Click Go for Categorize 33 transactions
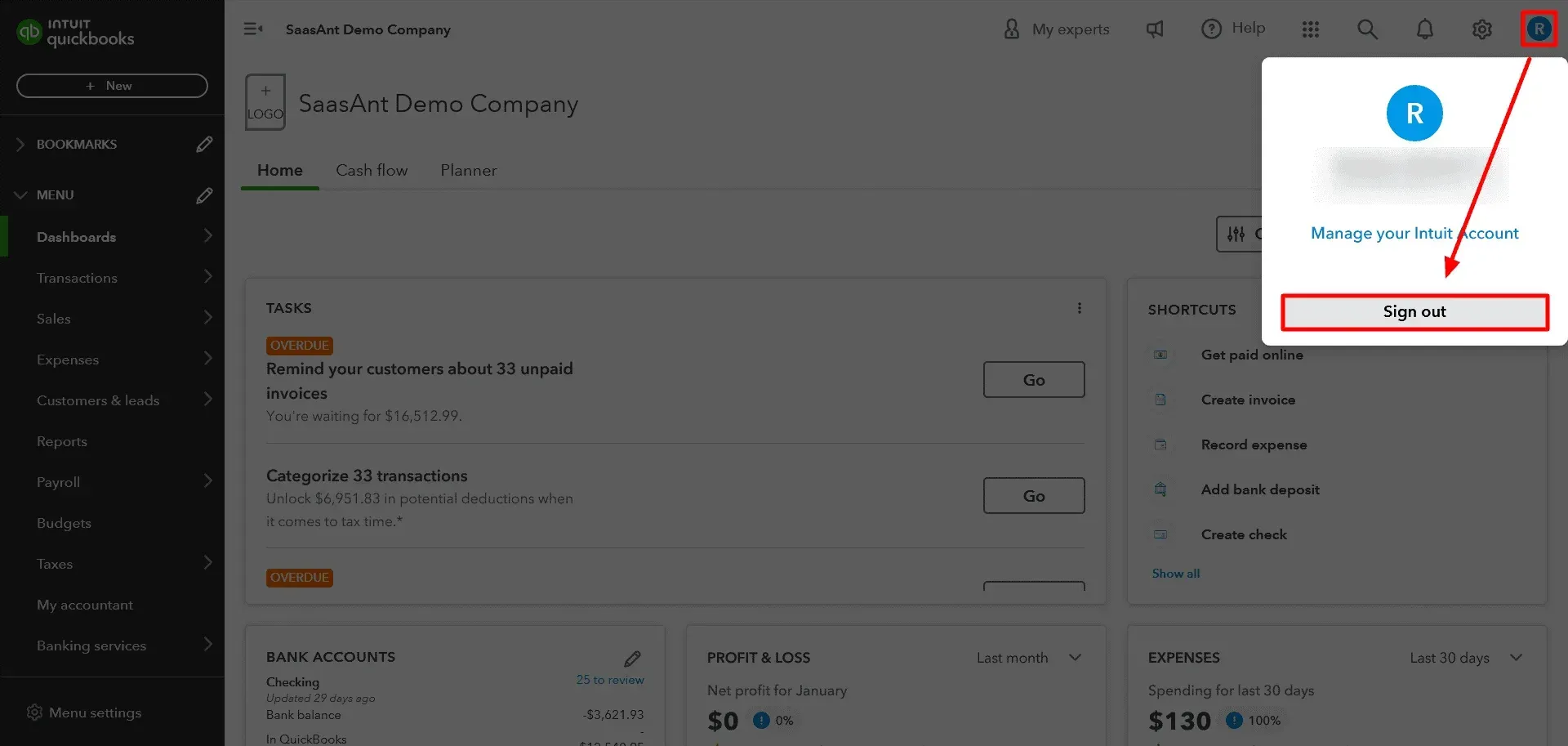1568x746 pixels. 1034,496
